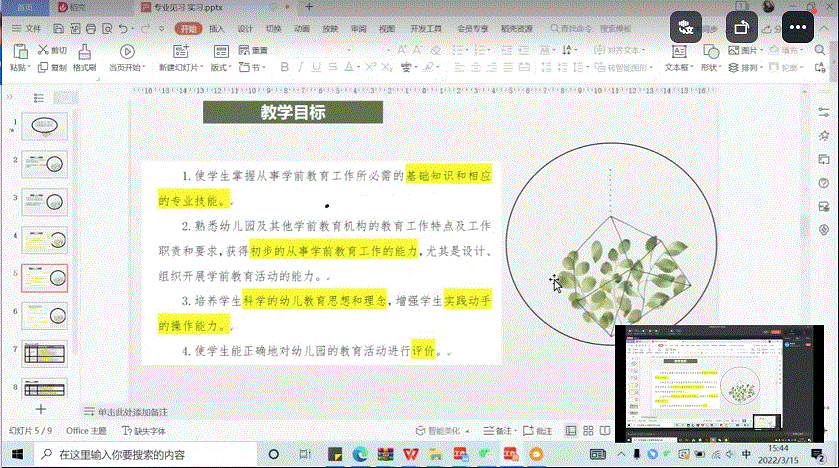
Task: Undo the last action
Action: point(124,28)
